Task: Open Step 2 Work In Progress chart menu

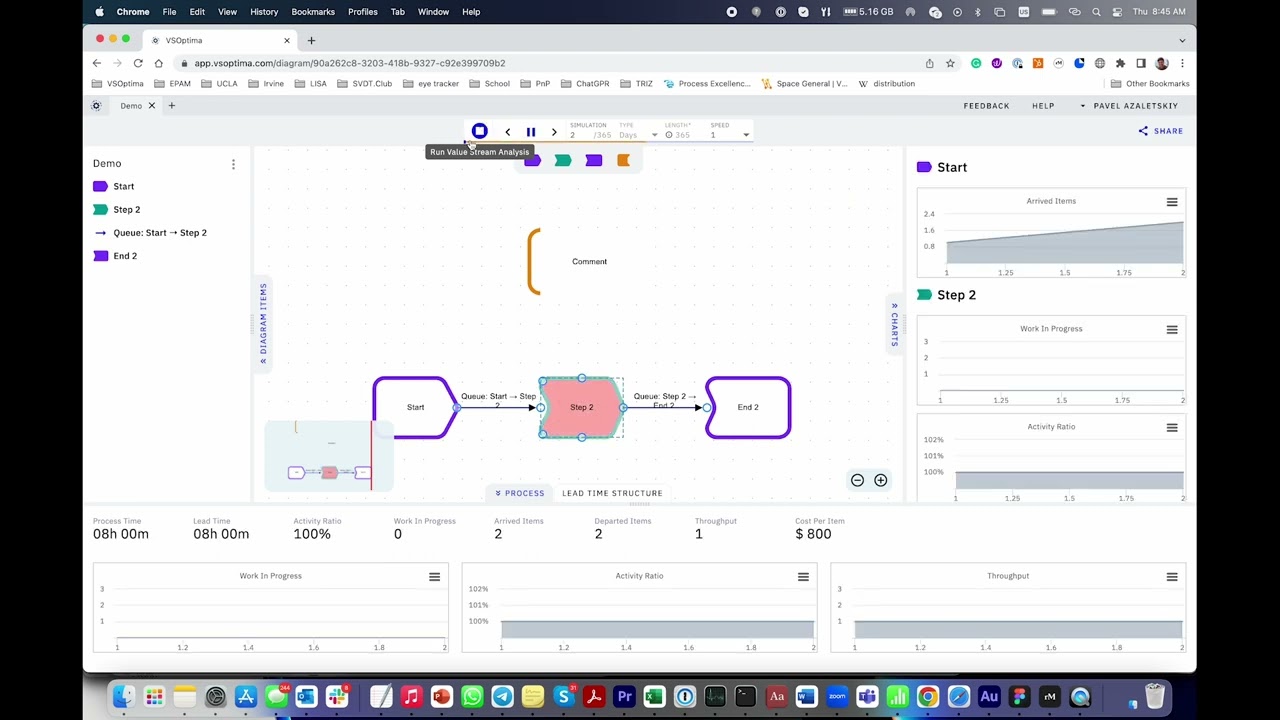Action: (x=1172, y=329)
